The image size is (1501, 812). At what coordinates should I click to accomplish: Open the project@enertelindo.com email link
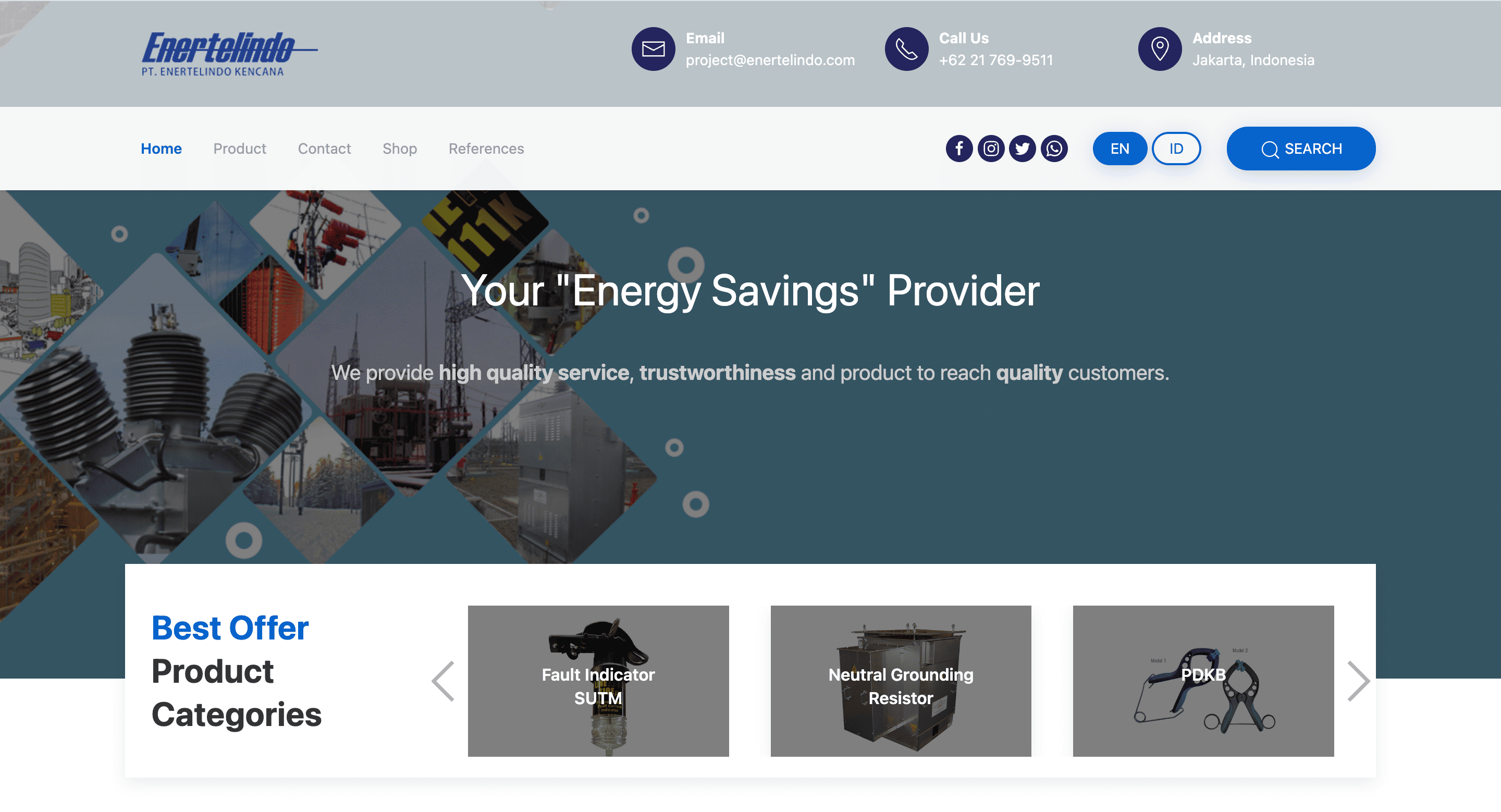[x=770, y=60]
